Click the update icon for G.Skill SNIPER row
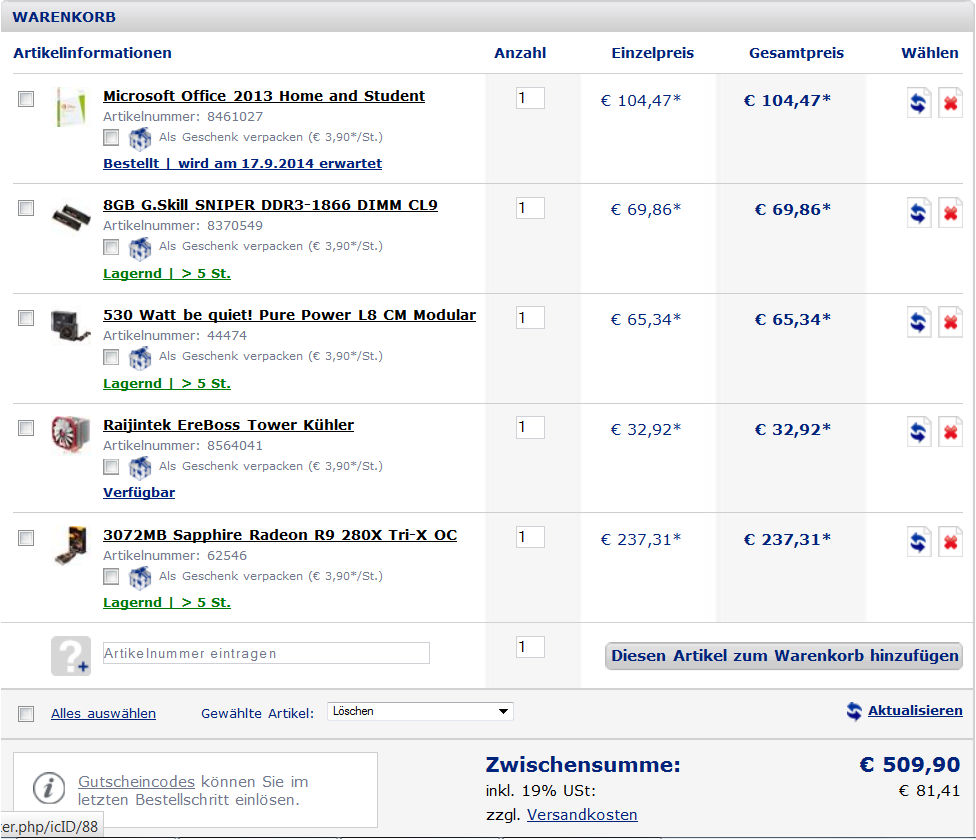This screenshot has width=976, height=840. click(919, 213)
